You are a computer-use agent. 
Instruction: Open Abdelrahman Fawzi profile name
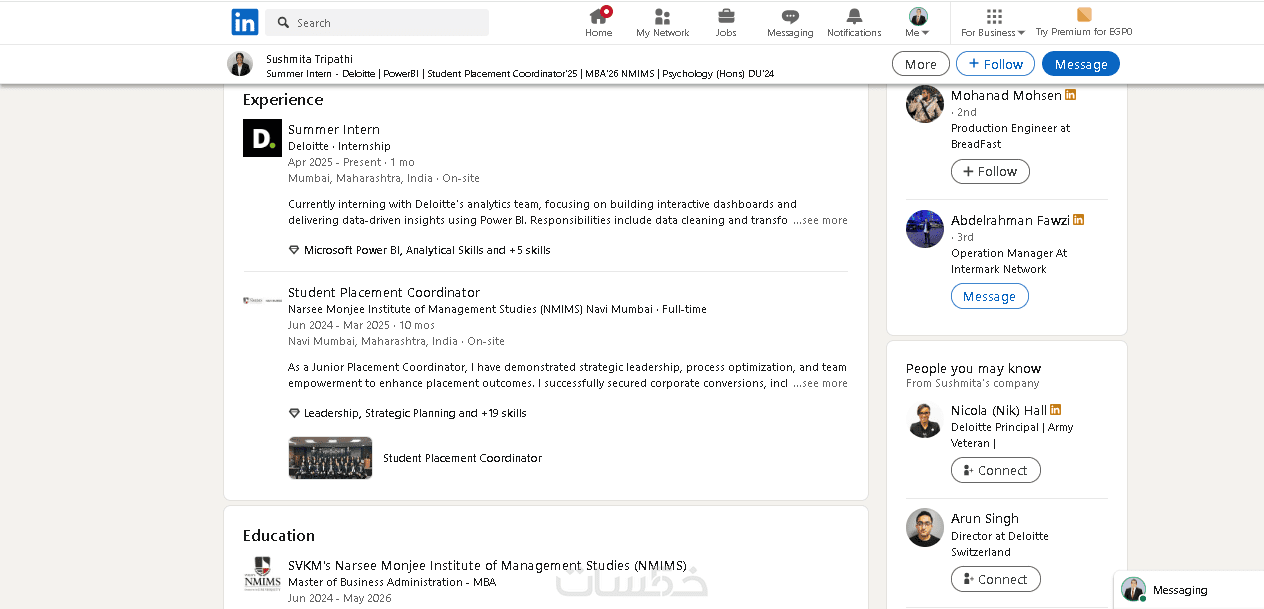pos(1010,220)
